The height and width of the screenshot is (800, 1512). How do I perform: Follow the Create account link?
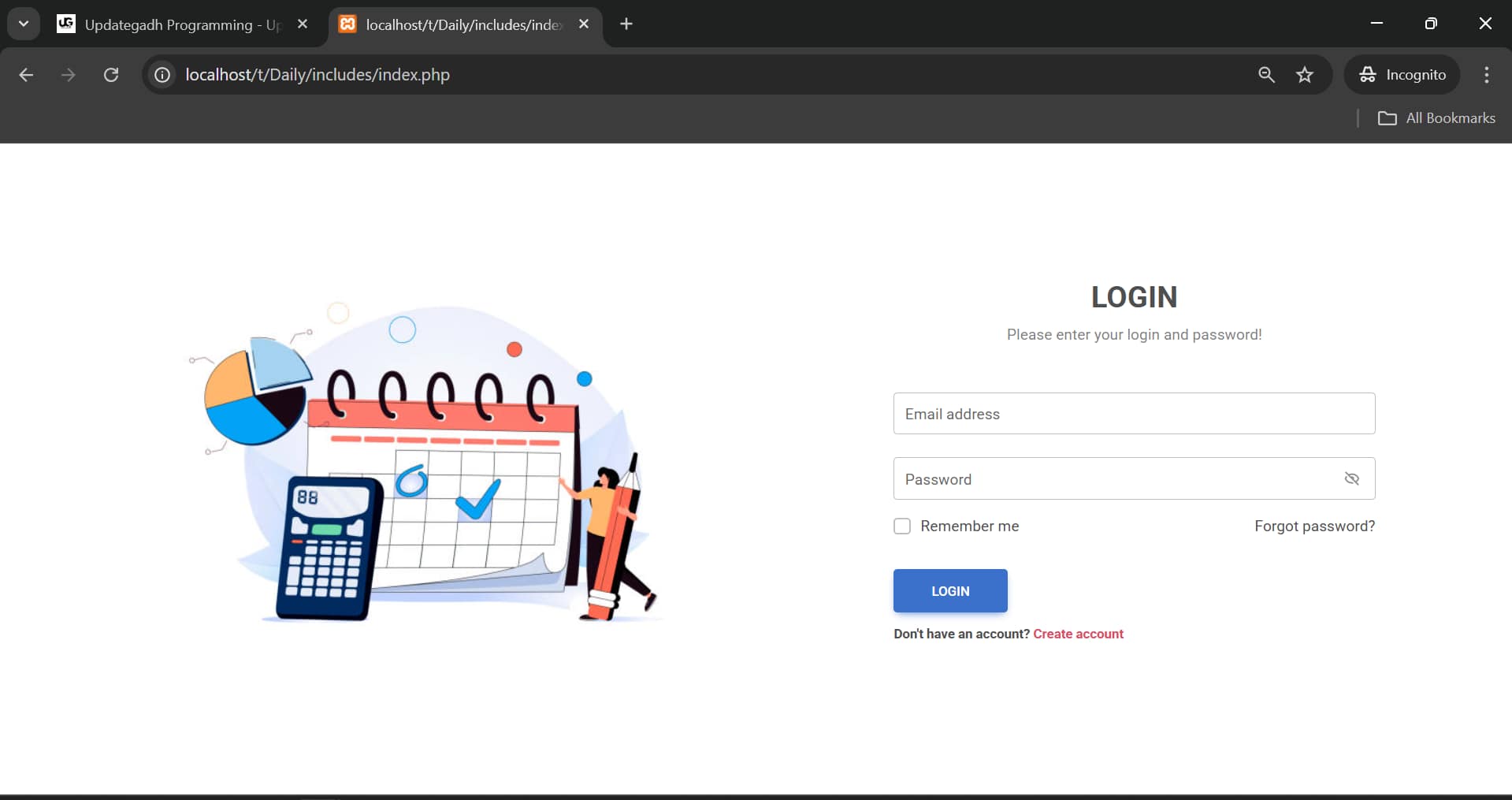(1078, 634)
